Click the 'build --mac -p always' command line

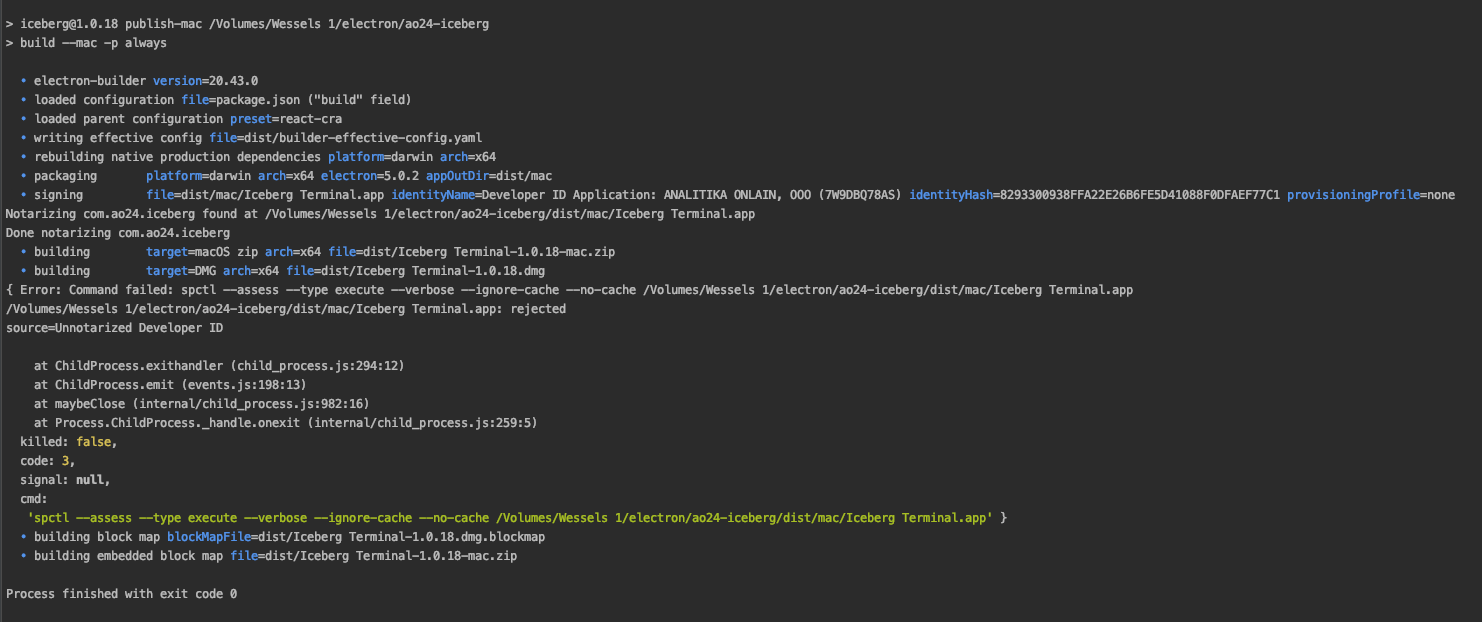[x=93, y=43]
